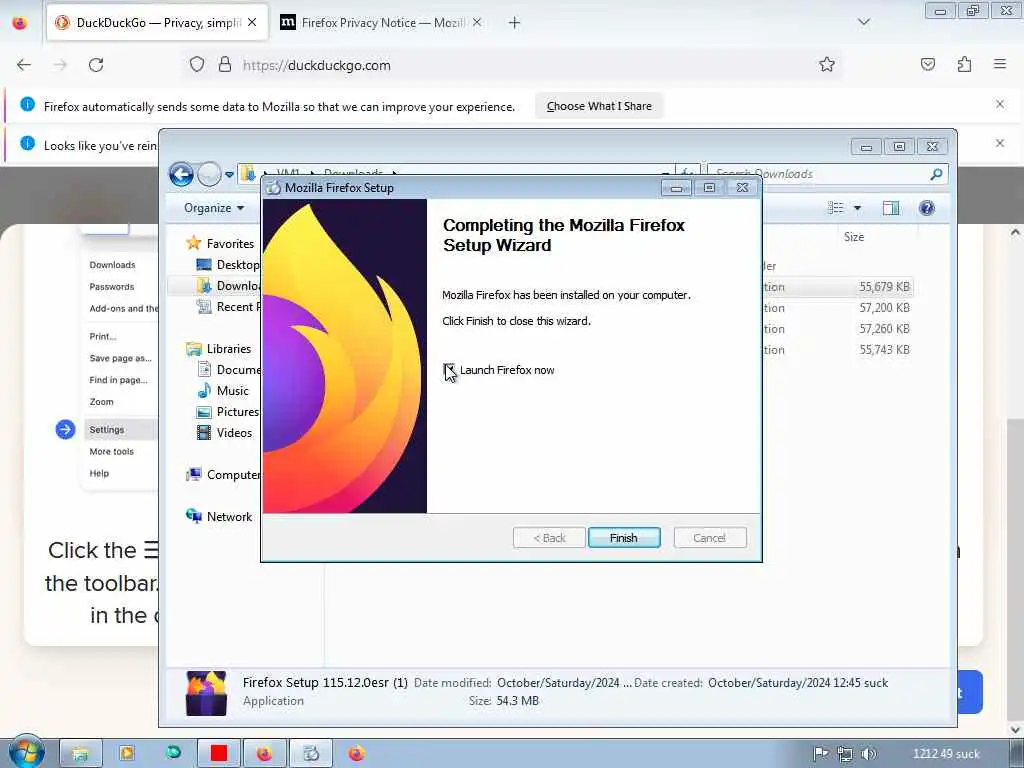Image resolution: width=1024 pixels, height=768 pixels.
Task: Select the file row sized 57,260 KB
Action: pyautogui.click(x=838, y=328)
